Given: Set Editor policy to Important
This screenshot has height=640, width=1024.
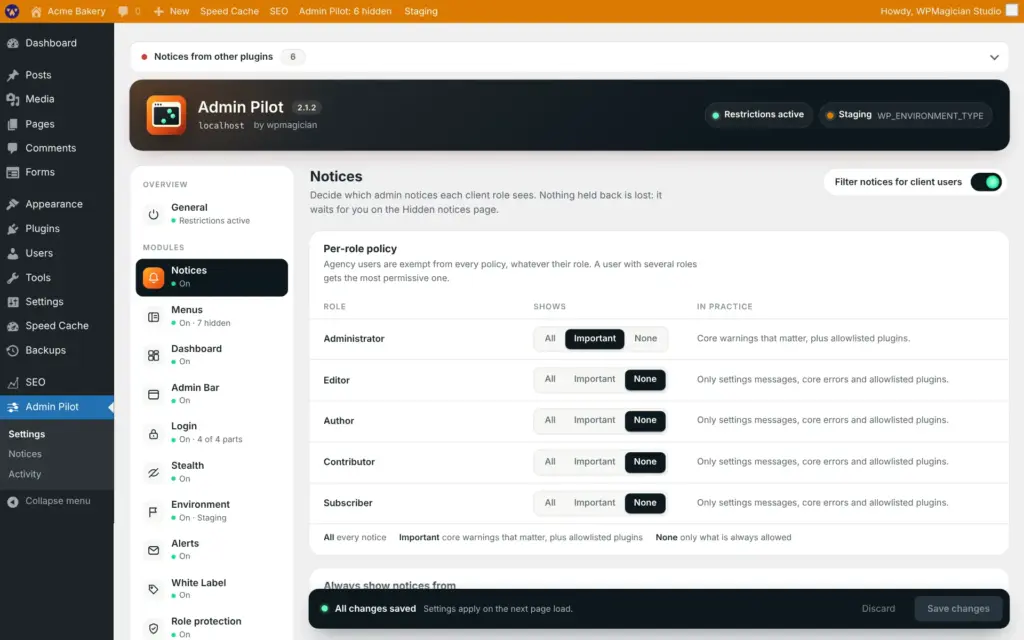Looking at the screenshot, I should pyautogui.click(x=594, y=379).
